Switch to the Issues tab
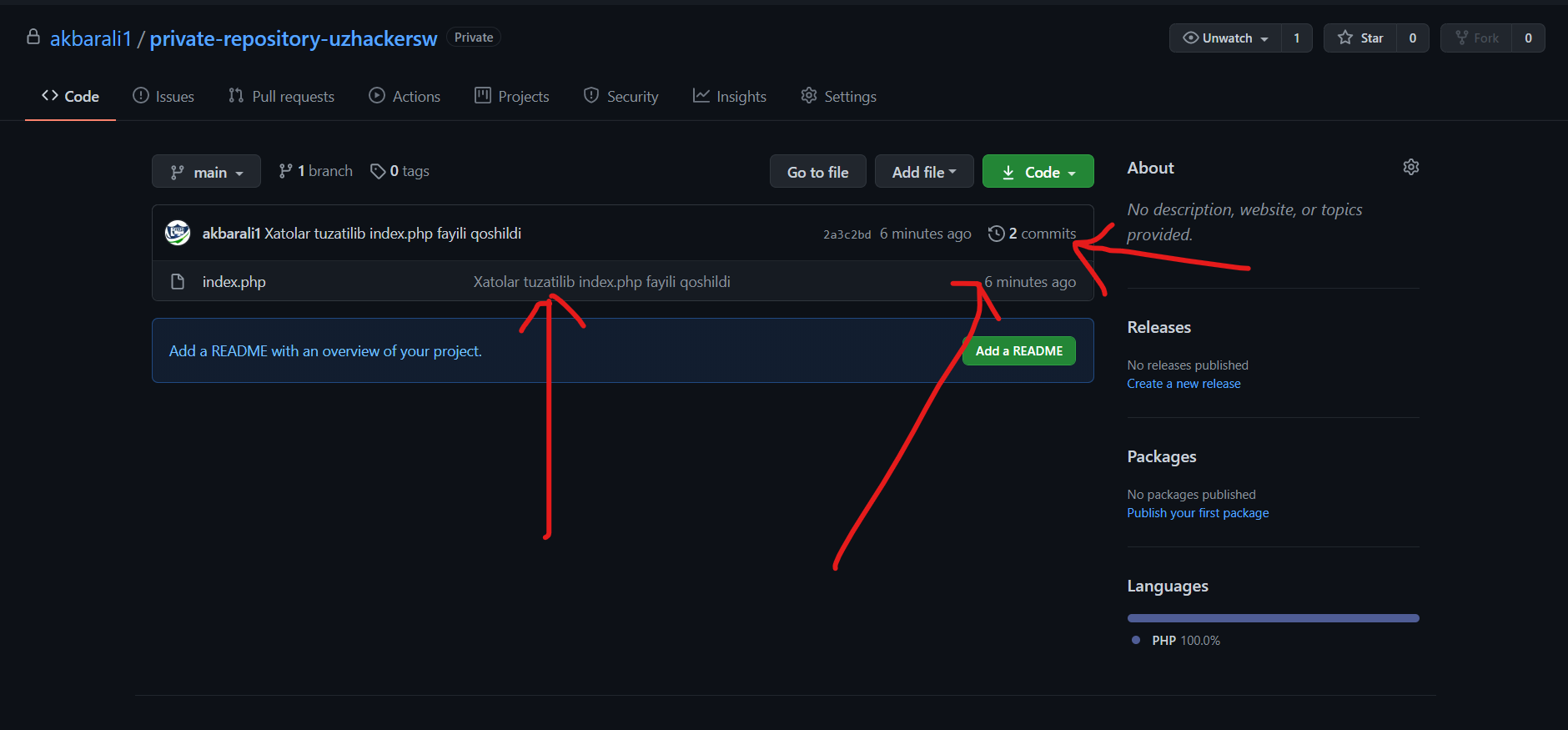This screenshot has width=1568, height=730. click(x=163, y=96)
